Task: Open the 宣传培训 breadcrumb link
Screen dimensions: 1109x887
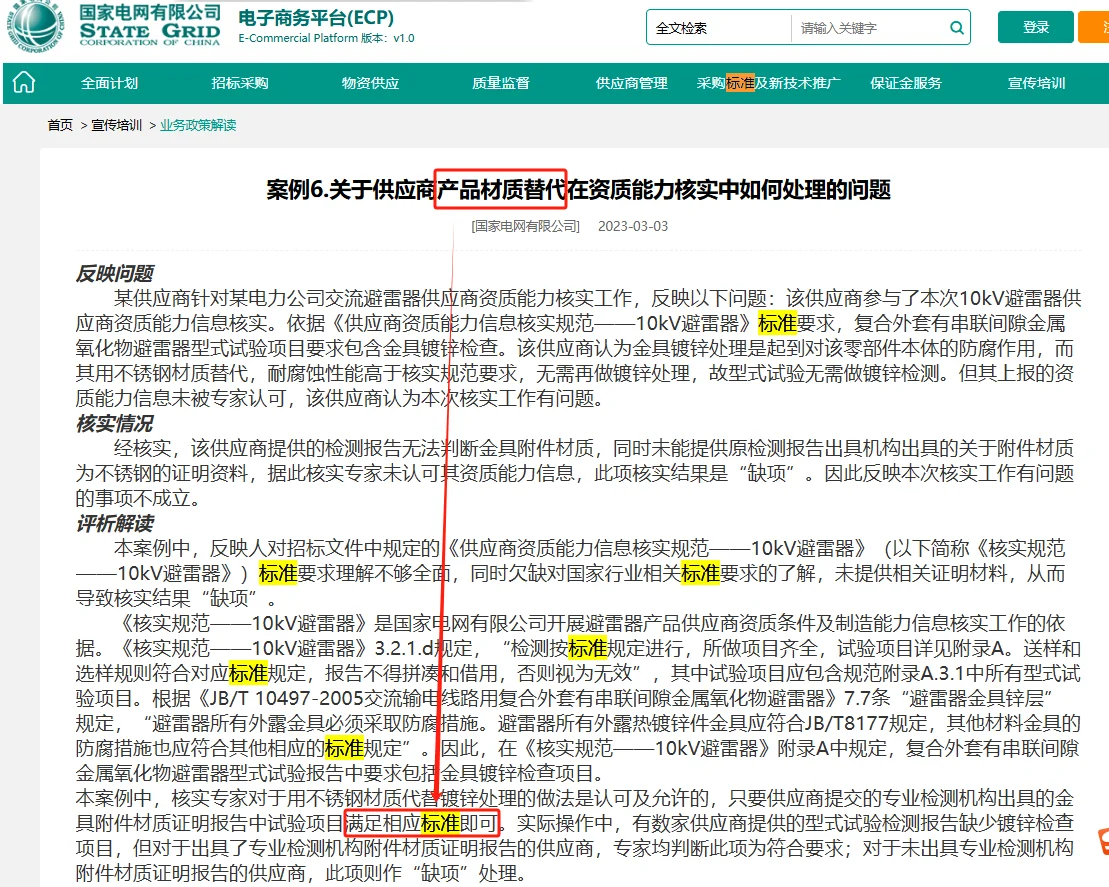Action: pos(115,127)
